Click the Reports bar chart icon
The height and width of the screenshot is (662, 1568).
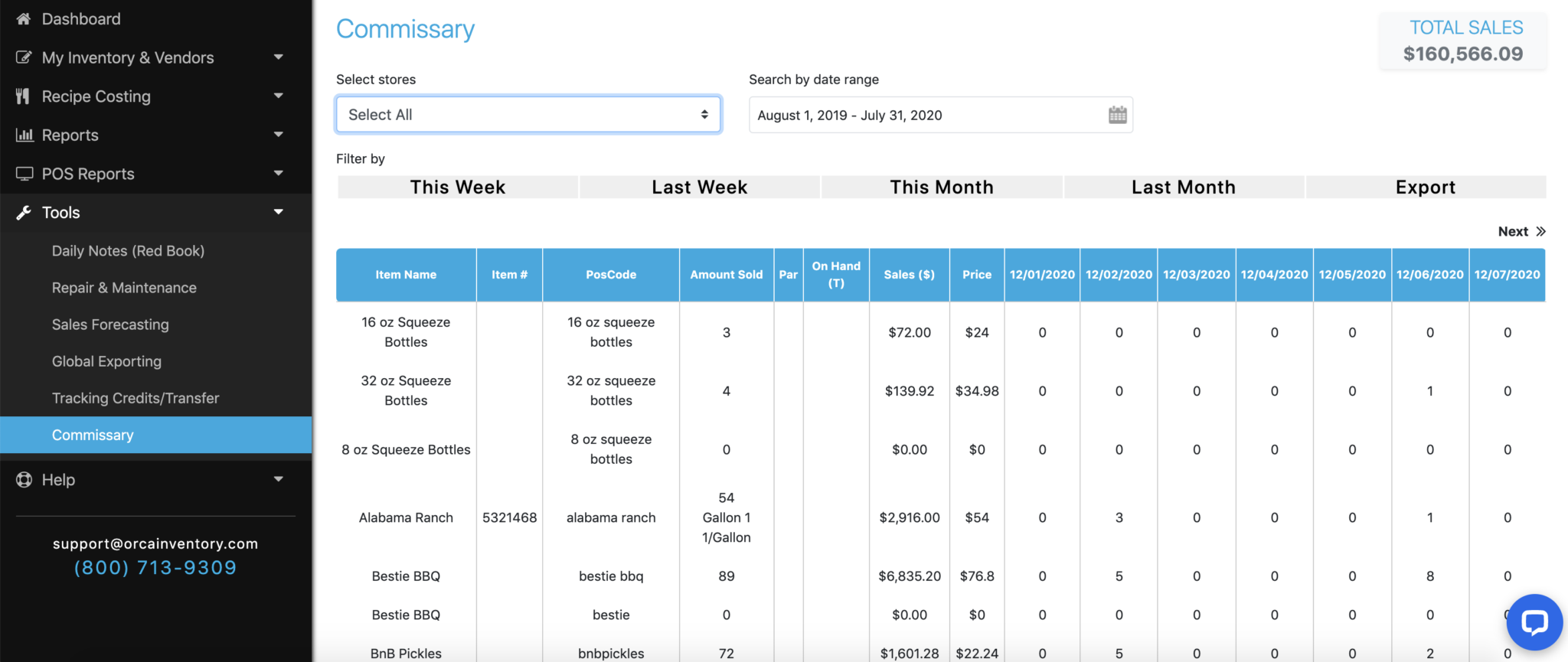(x=24, y=135)
